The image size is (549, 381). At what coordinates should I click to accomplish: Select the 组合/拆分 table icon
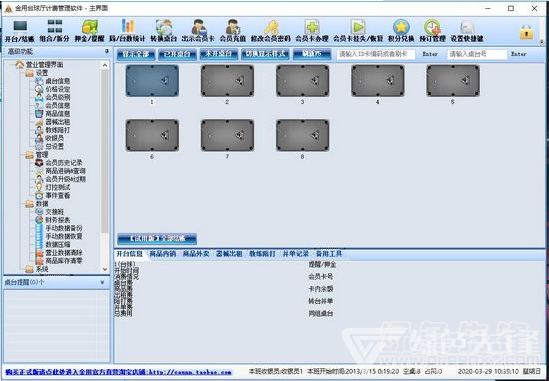point(55,26)
